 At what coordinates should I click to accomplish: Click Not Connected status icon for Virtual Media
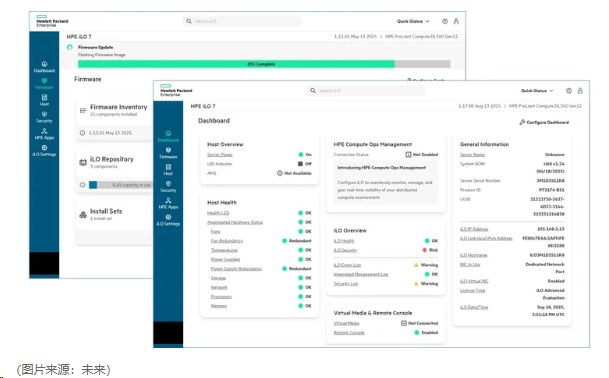(x=404, y=323)
